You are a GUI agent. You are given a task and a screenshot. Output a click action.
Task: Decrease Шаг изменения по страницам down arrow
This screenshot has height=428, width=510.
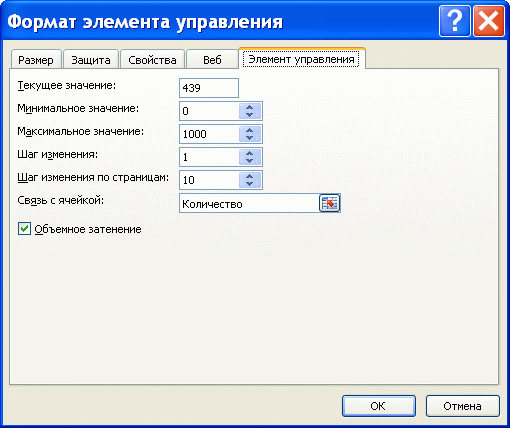click(250, 184)
